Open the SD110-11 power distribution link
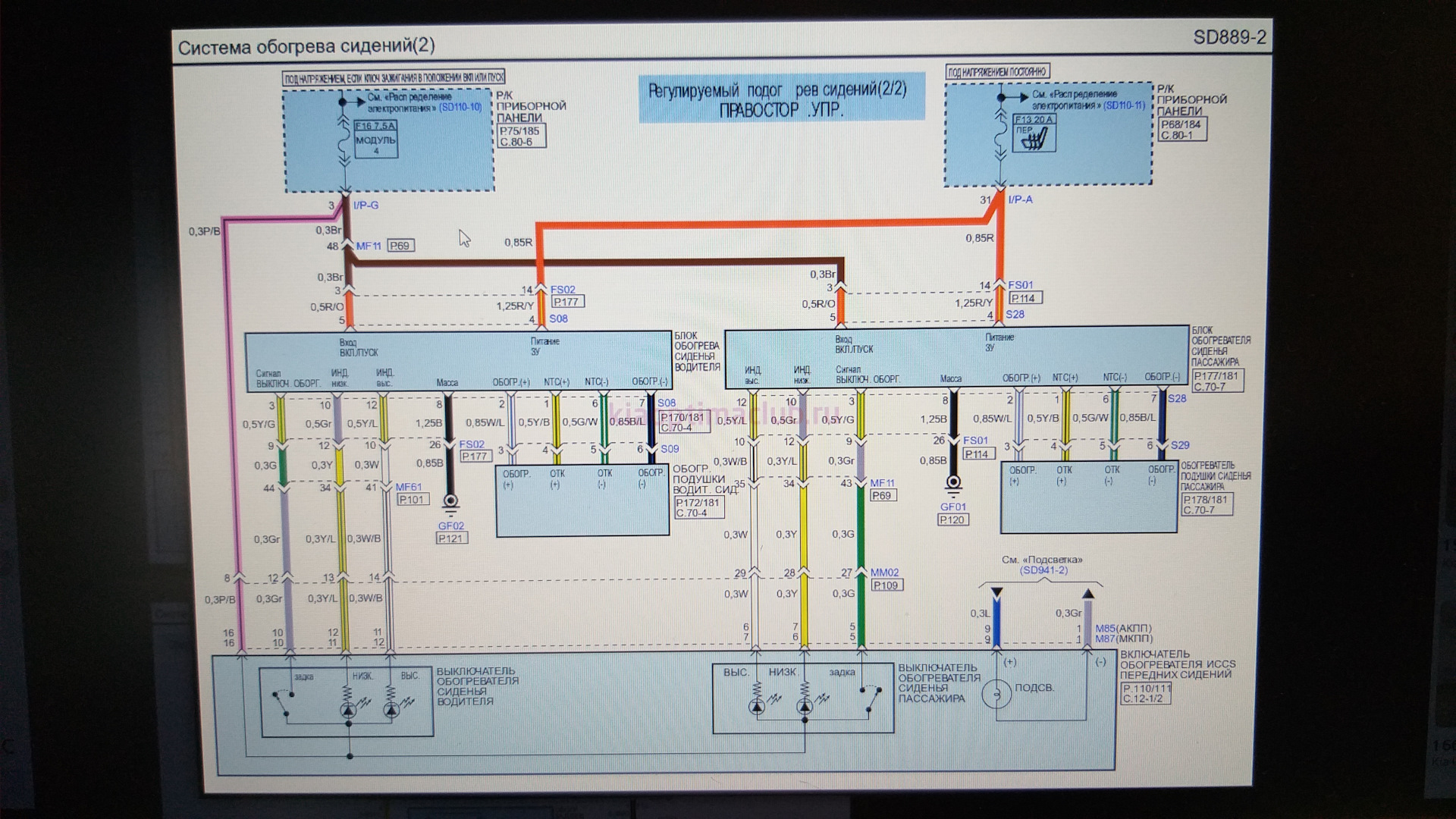The image size is (1456, 819). pos(1124,105)
